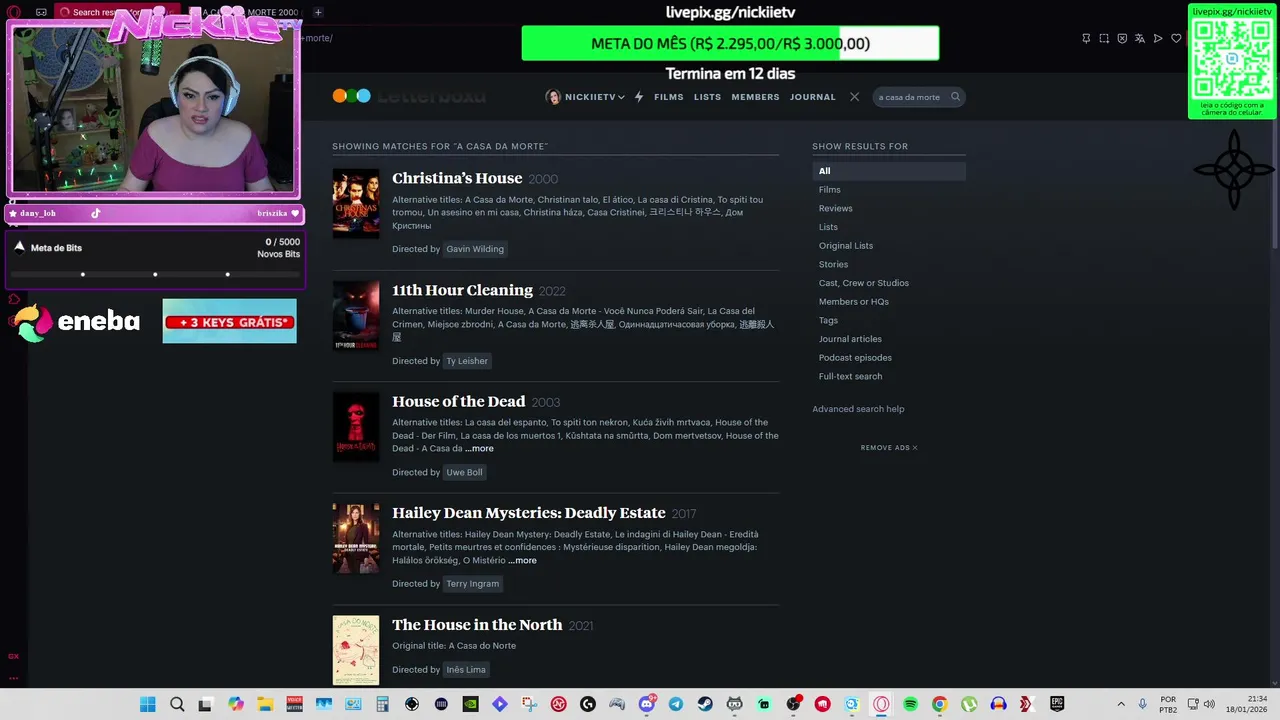Filter results by Original Lists
Viewport: 1280px width, 720px height.
pos(846,246)
